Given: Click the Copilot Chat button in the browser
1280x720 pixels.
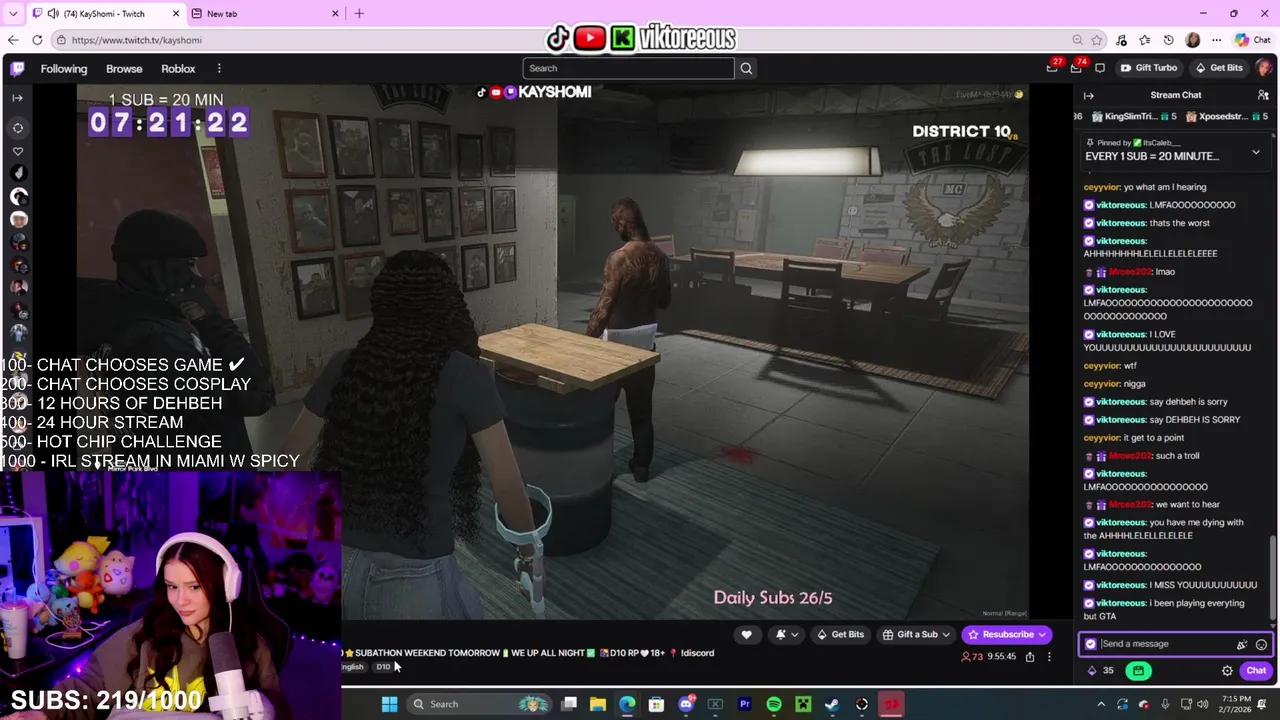Looking at the screenshot, I should (1252, 40).
